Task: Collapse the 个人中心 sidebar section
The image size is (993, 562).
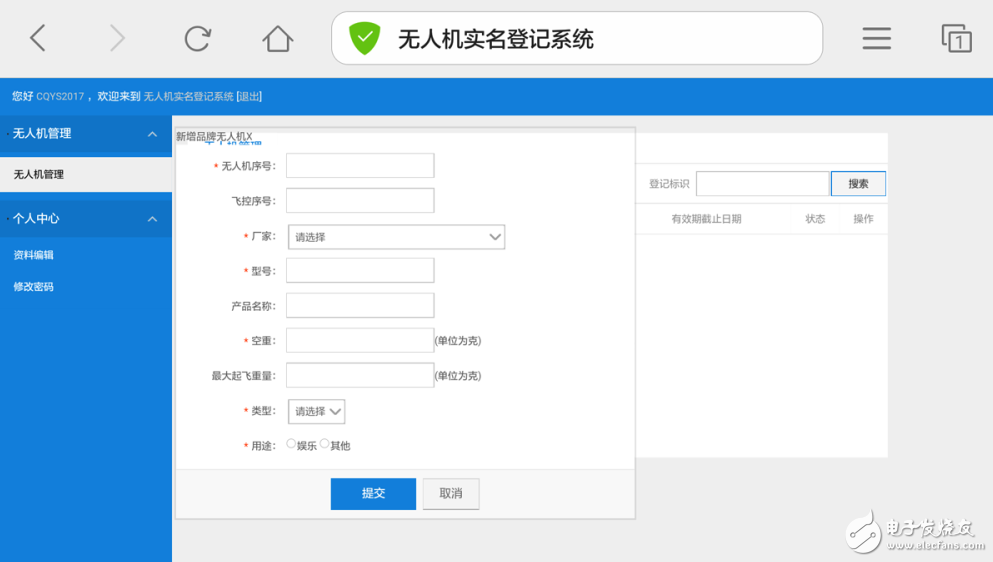Action: tap(152, 219)
